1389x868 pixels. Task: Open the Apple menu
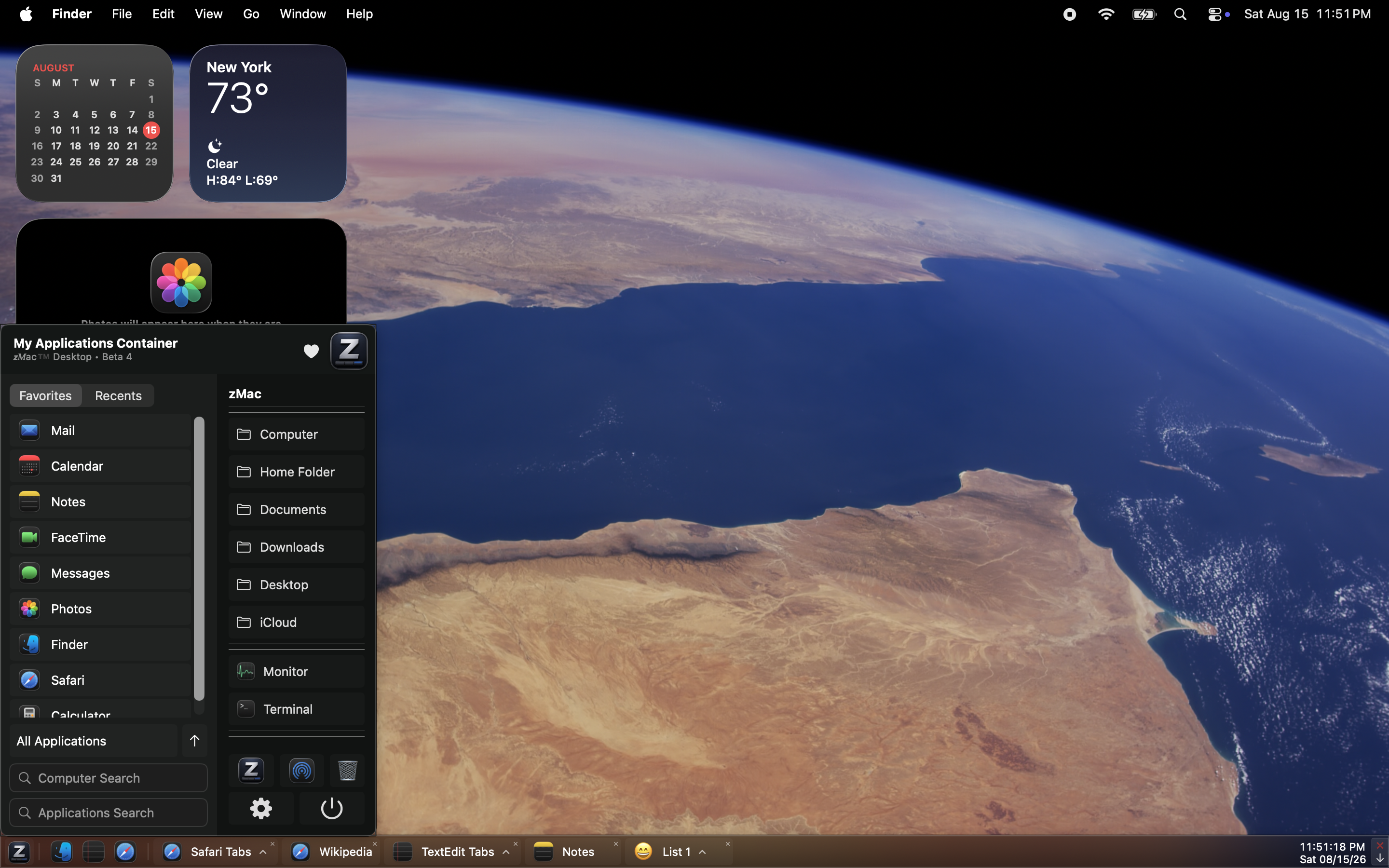point(26,14)
